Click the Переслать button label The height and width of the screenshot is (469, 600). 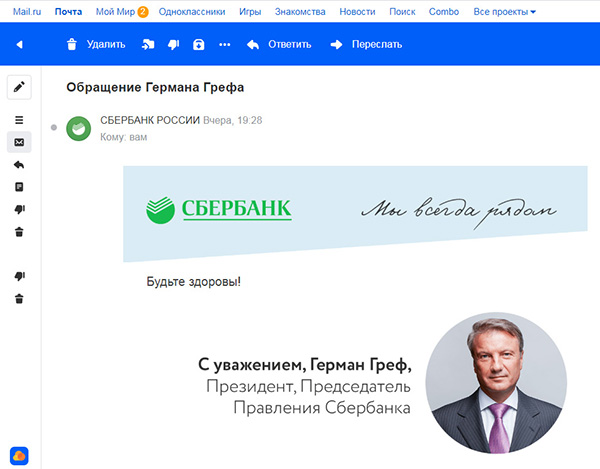[377, 45]
